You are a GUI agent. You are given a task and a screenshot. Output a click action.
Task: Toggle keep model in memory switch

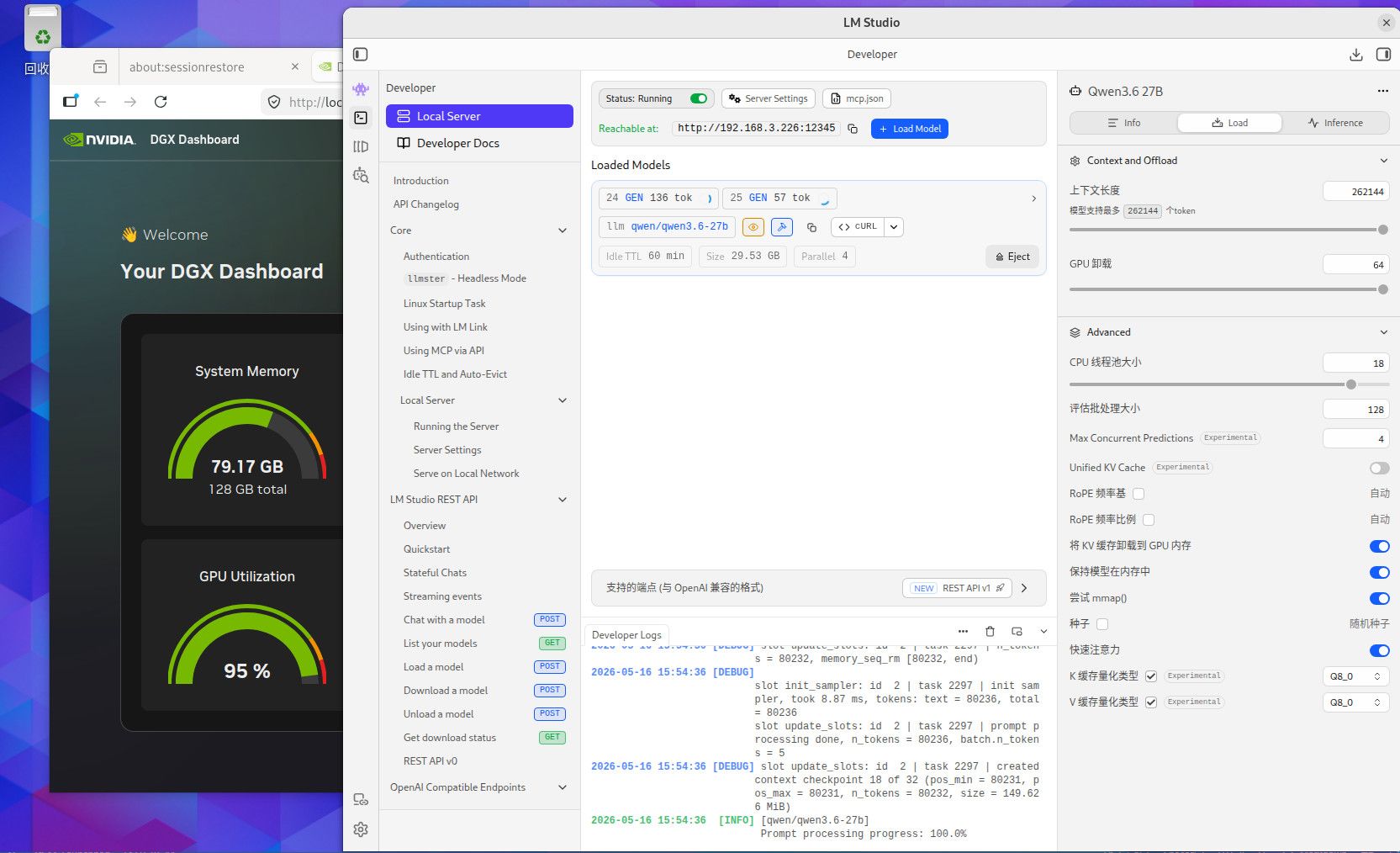pyautogui.click(x=1379, y=572)
